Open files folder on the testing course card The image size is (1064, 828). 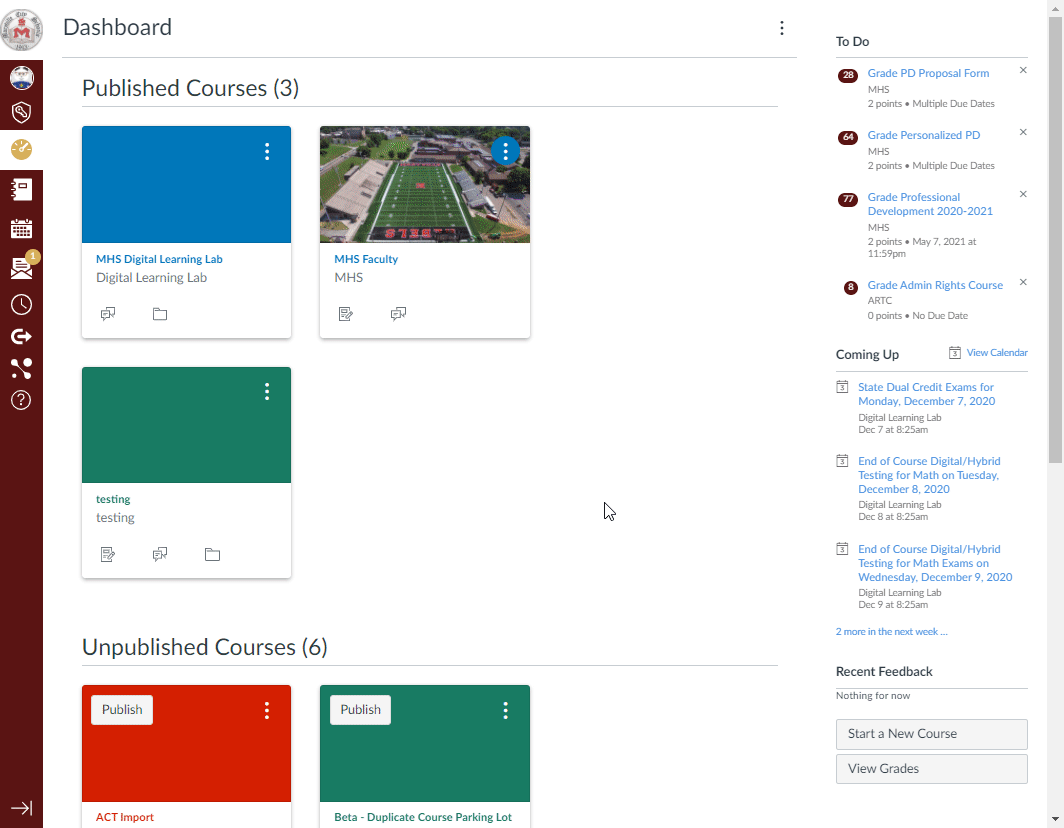coord(211,554)
